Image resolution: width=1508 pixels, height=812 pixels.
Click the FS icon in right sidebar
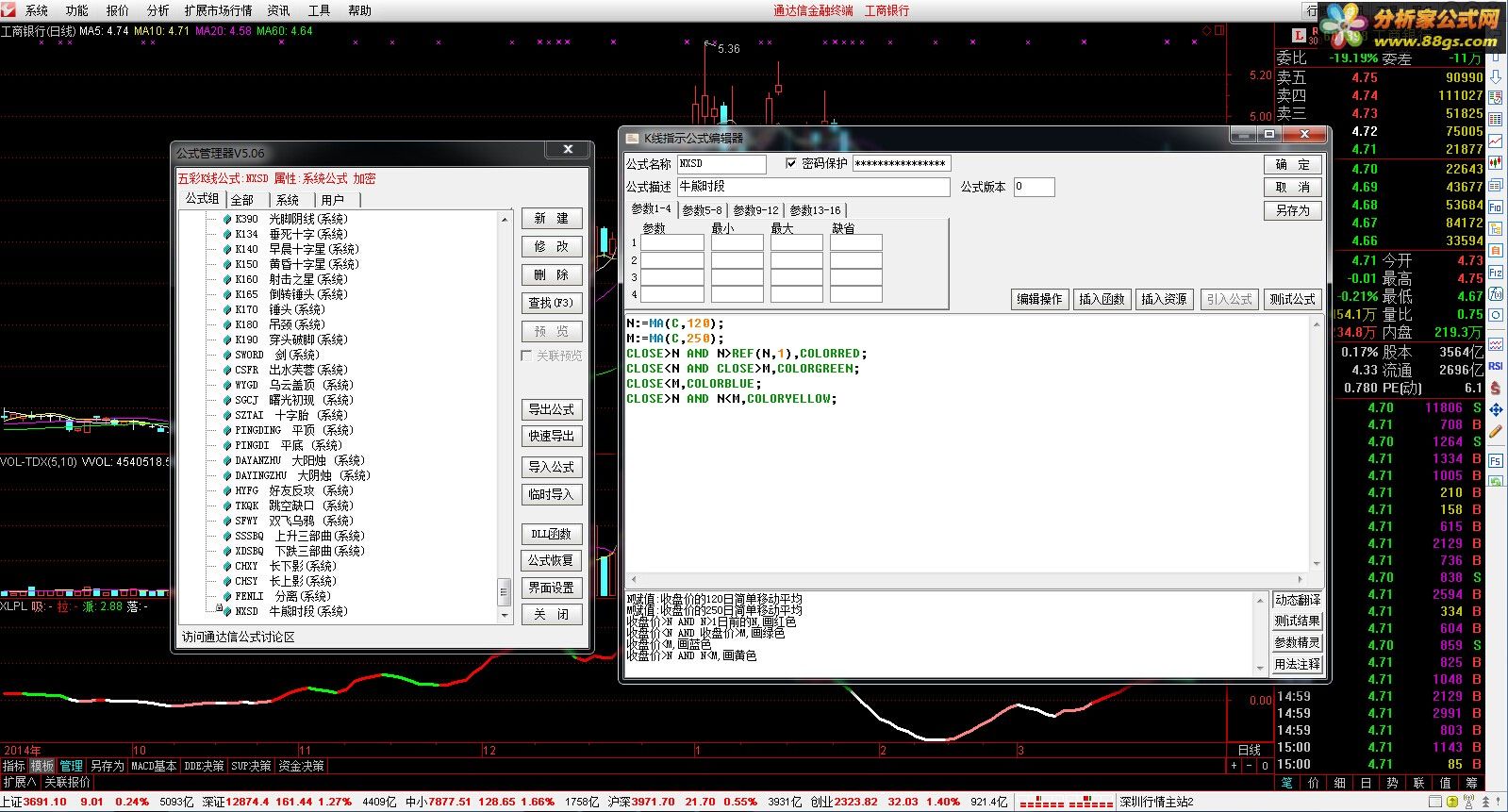[x=1496, y=460]
